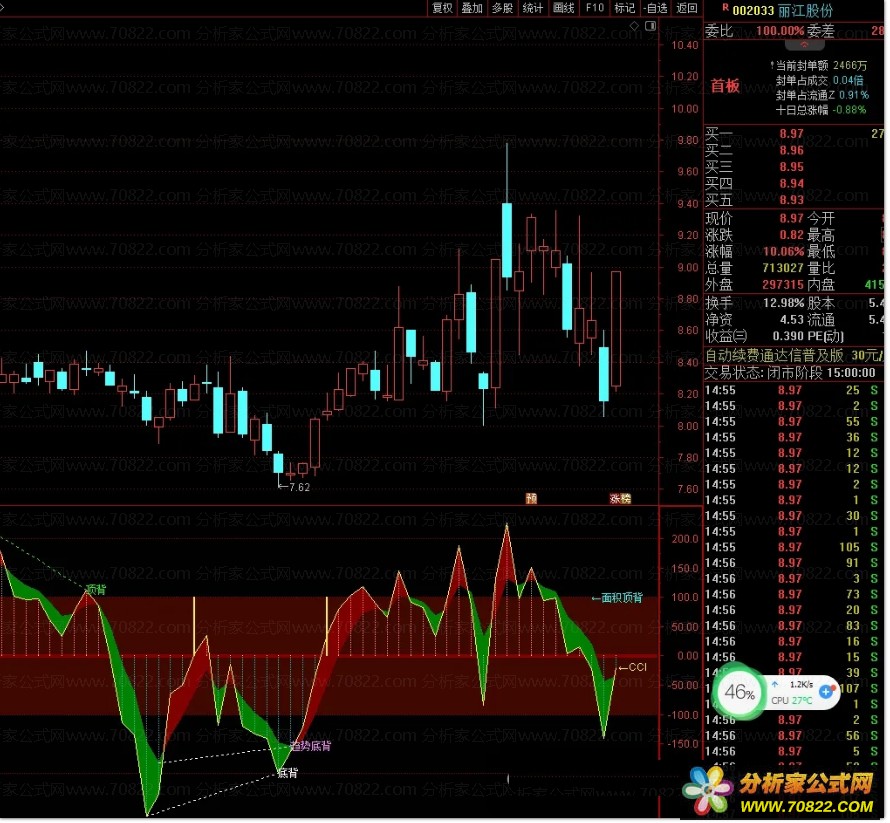Image resolution: width=890 pixels, height=823 pixels.
Task: Click the 200.0 CCI axis label
Action: 685,539
